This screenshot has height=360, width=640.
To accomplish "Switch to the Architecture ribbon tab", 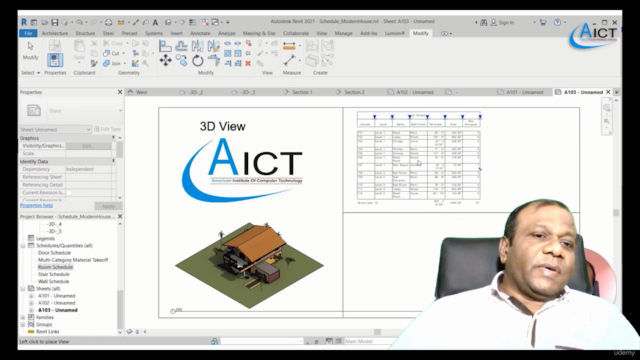I will [55, 33].
